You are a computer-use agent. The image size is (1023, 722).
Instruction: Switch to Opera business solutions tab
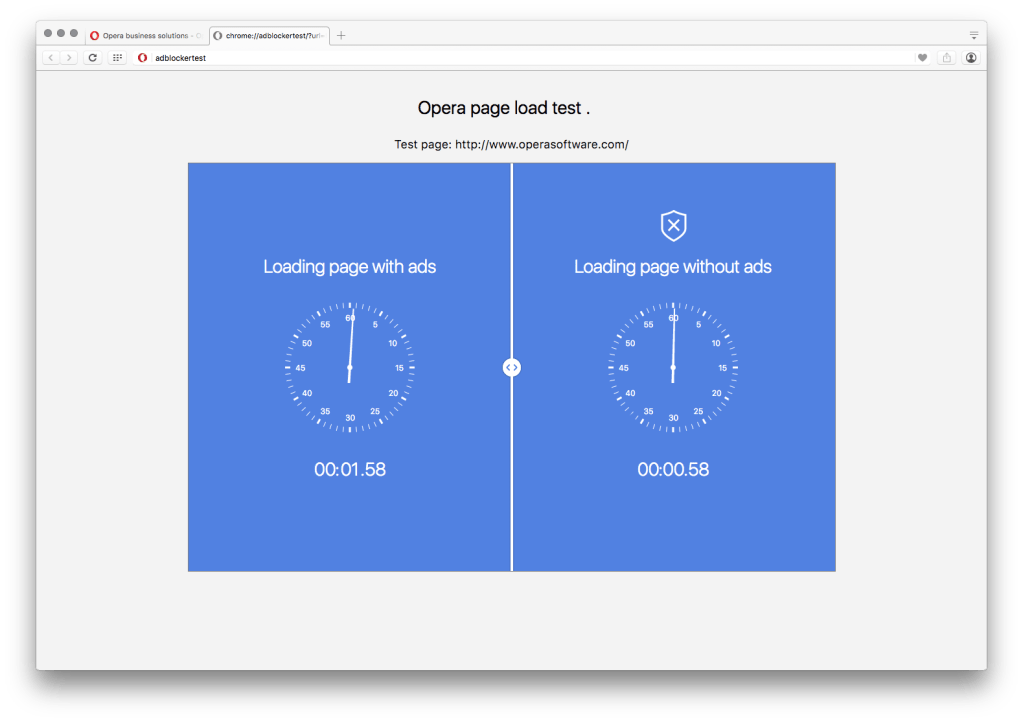[x=145, y=35]
